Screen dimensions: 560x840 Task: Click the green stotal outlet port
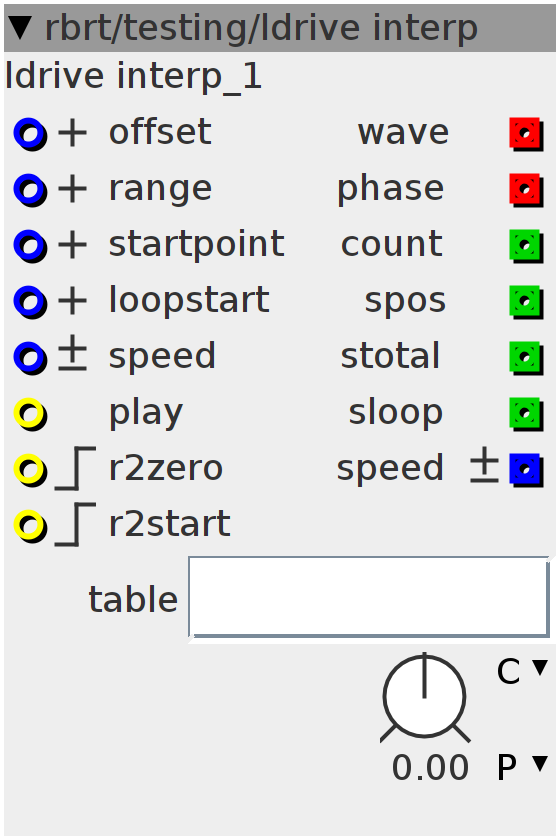coord(526,358)
